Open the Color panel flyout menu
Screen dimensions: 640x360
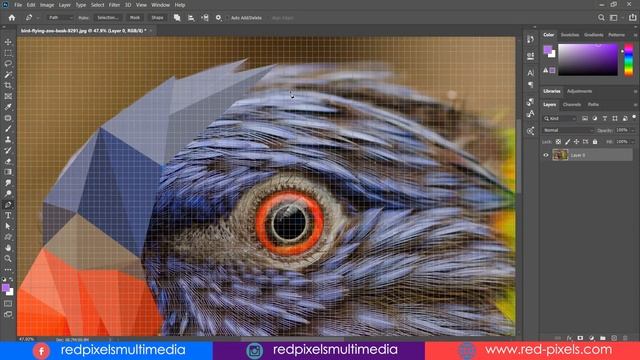click(635, 35)
